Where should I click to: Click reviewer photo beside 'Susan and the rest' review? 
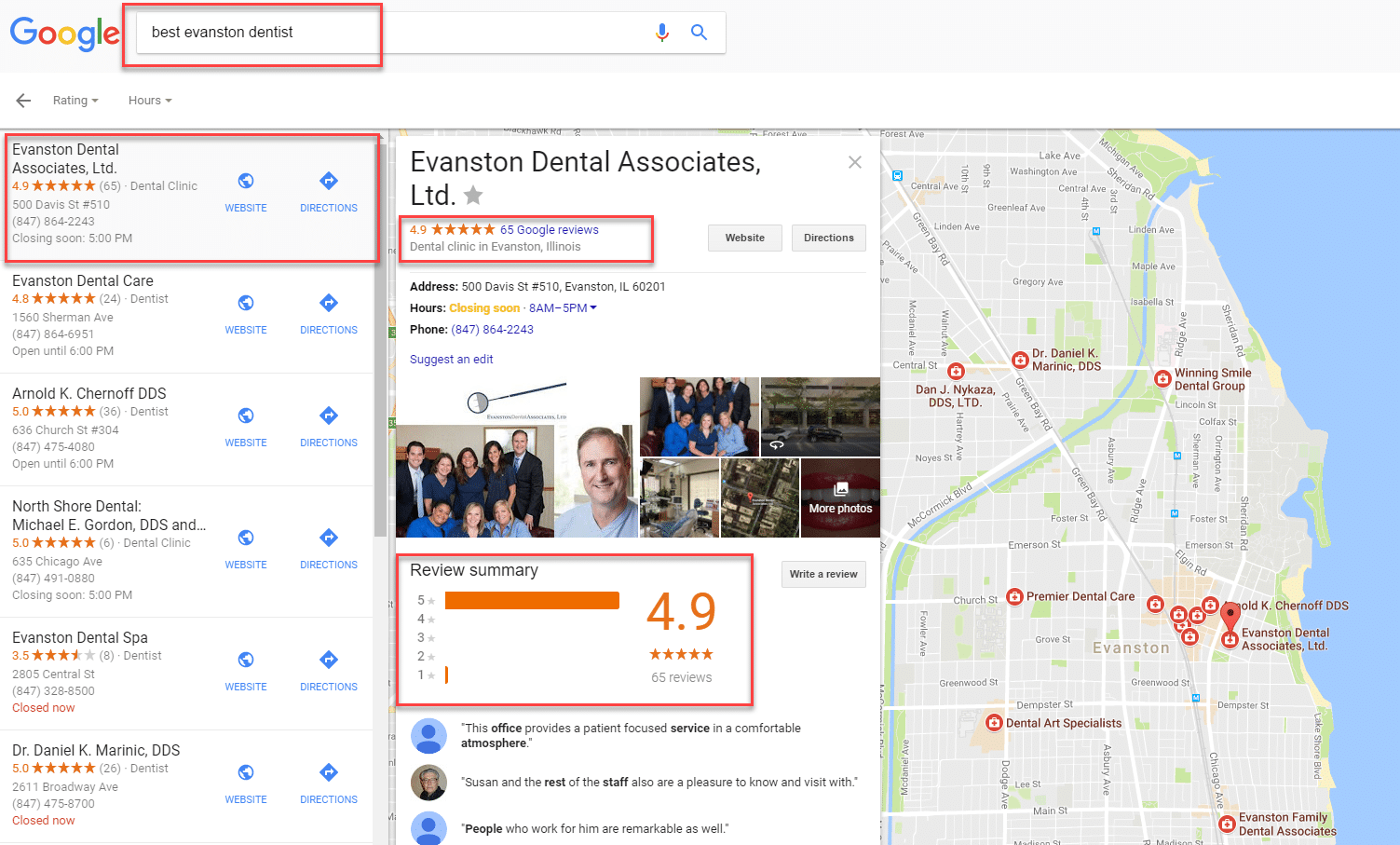coord(428,783)
